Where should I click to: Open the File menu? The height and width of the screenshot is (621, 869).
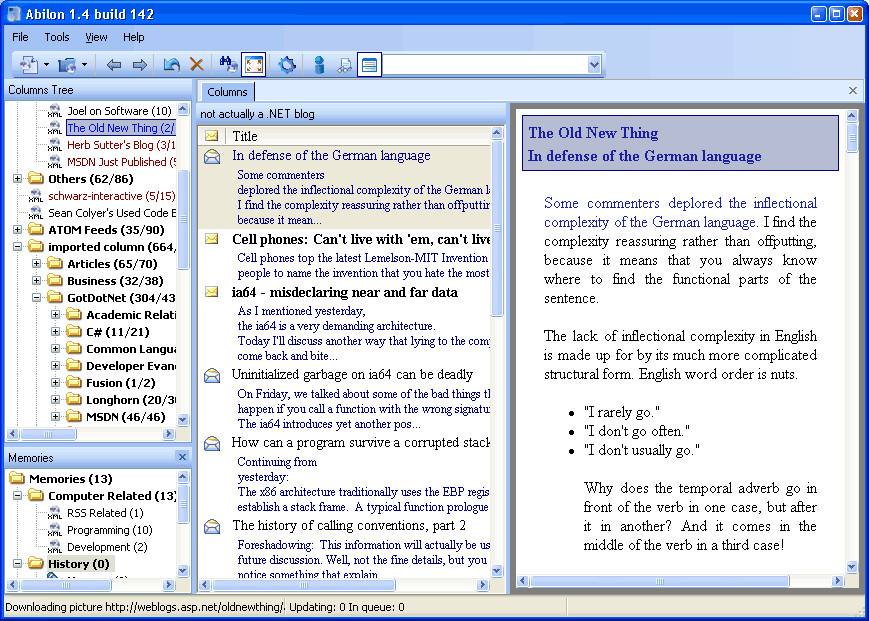20,37
